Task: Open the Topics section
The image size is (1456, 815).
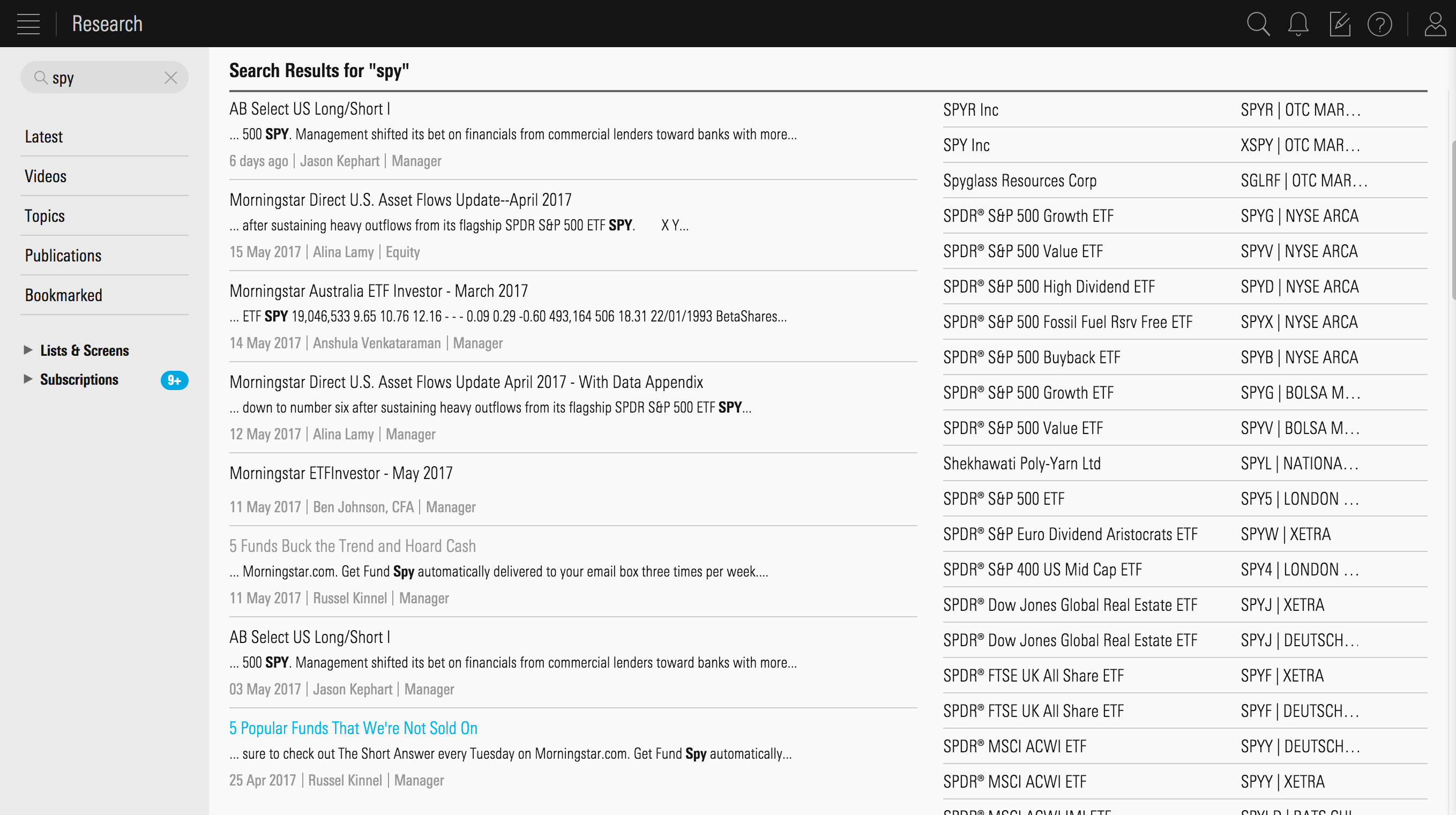Action: point(104,216)
